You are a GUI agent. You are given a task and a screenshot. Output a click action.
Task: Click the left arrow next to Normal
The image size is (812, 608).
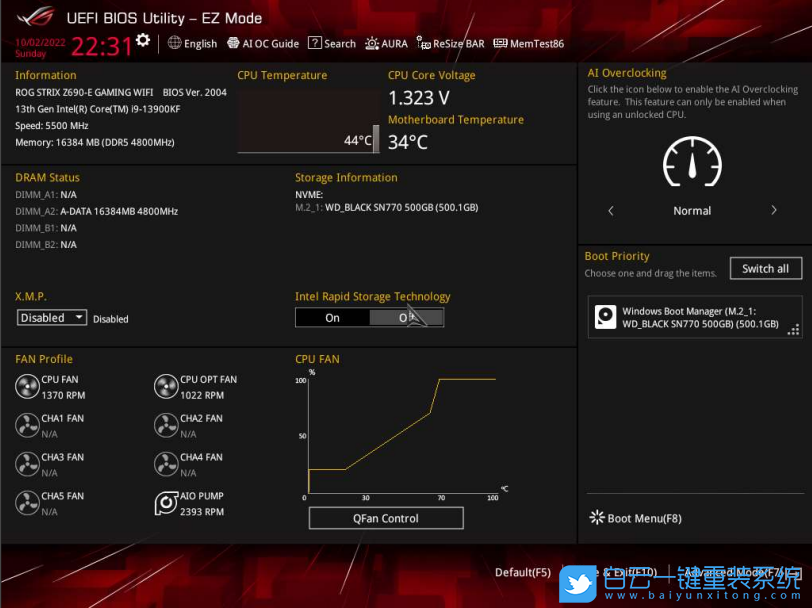tap(611, 211)
